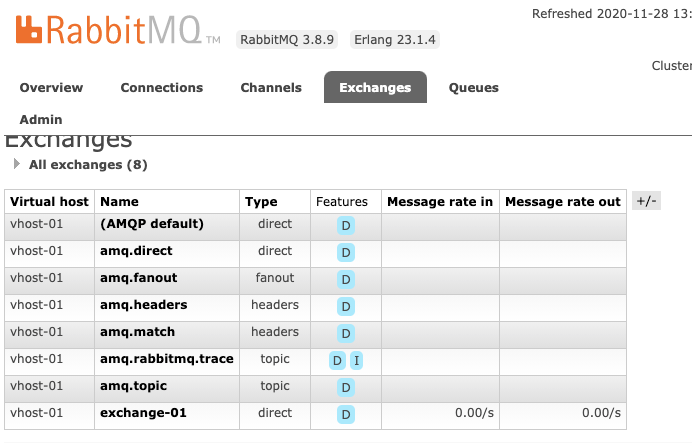
Task: Click the Refreshed 2020-11-28 timestamp text
Action: point(612,14)
